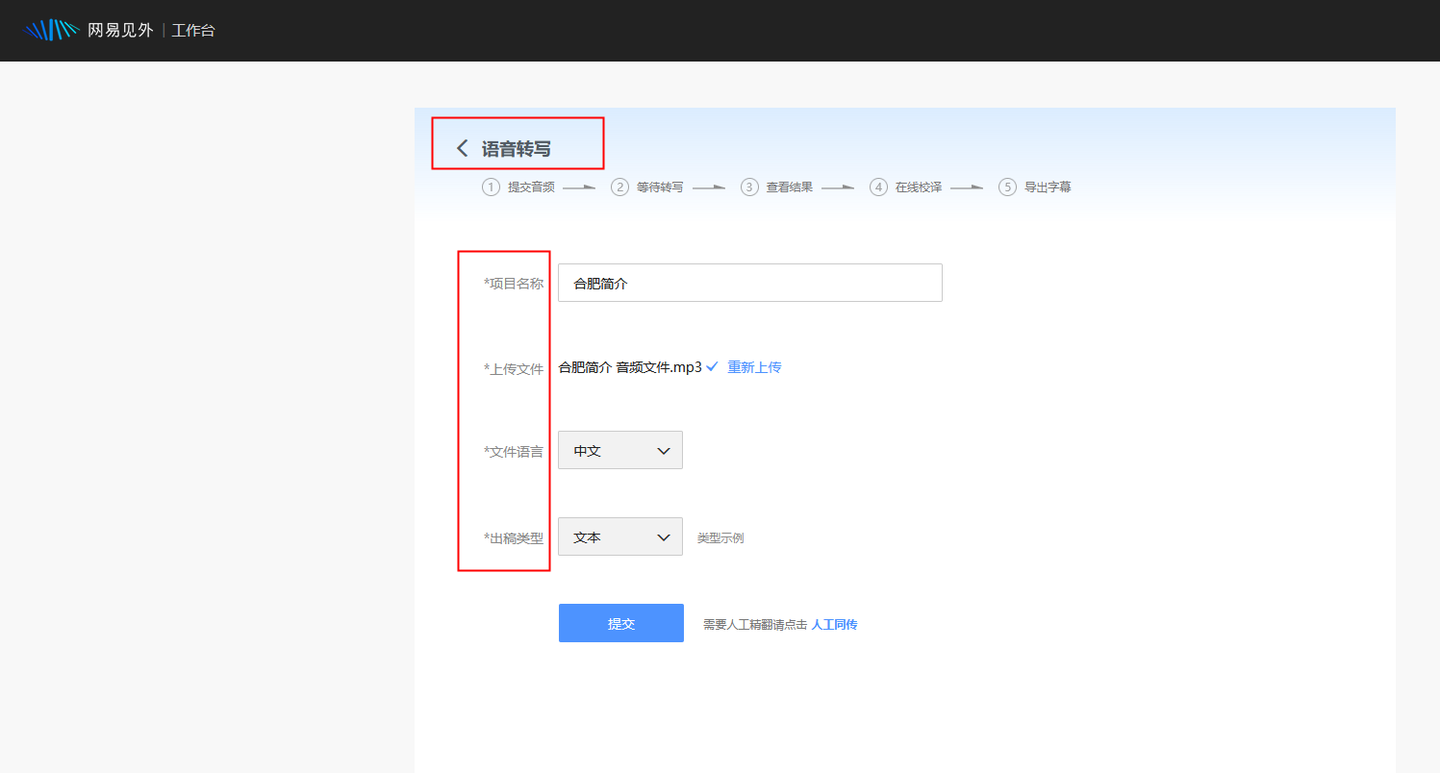Click the 项目名称 input field

tap(750, 283)
